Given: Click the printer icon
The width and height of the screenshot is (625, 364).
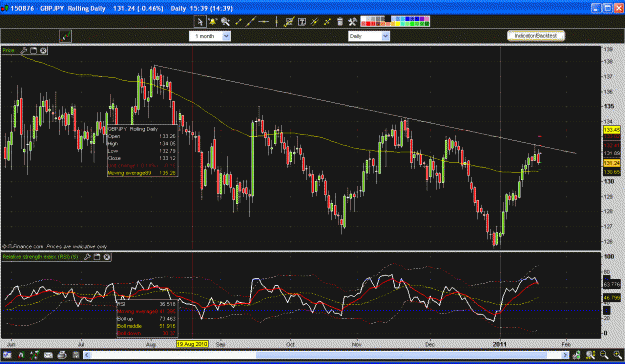Looking at the screenshot, I should (x=62, y=355).
